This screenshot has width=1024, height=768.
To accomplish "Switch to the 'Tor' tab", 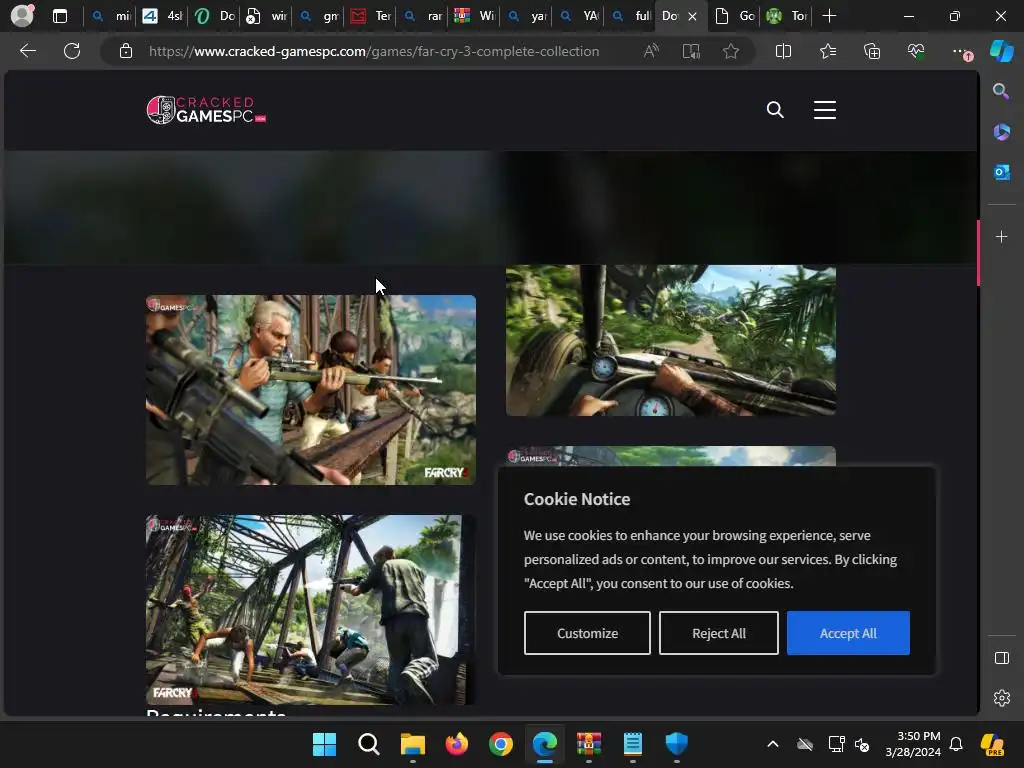I will (786, 16).
